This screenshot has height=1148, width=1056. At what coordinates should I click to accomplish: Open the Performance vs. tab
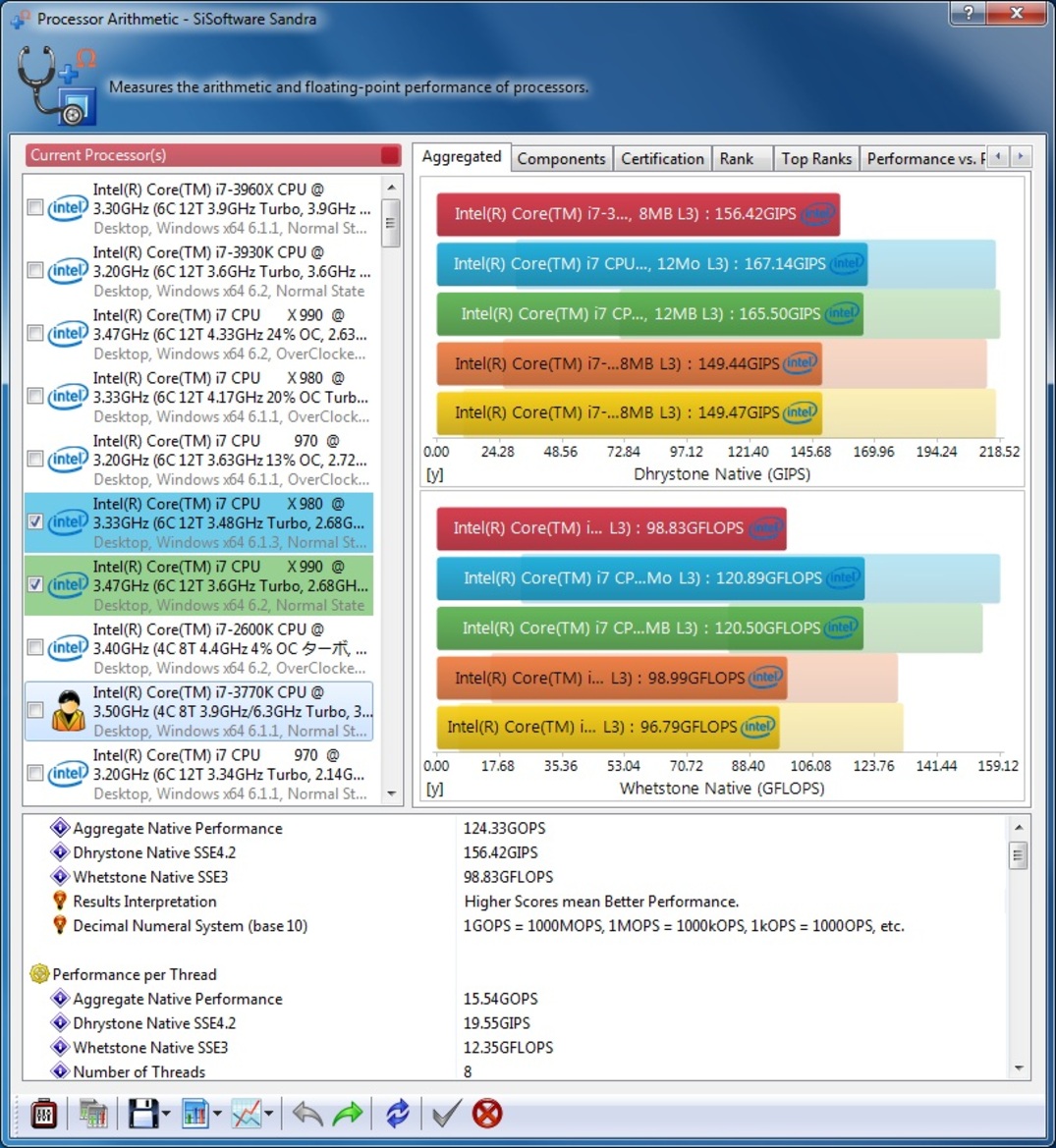[924, 159]
